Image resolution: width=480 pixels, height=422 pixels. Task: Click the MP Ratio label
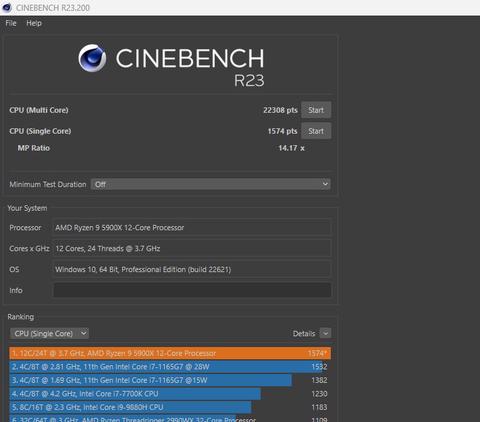pyautogui.click(x=34, y=148)
